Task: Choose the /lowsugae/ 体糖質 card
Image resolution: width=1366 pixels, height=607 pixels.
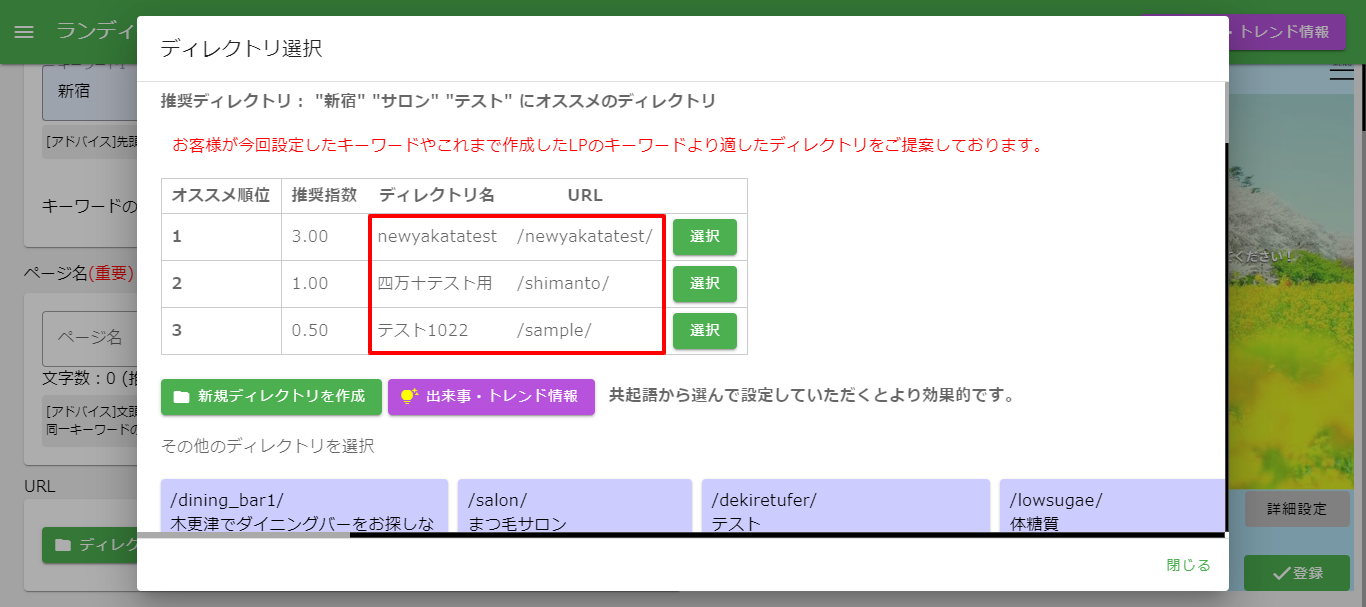Action: 1112,506
